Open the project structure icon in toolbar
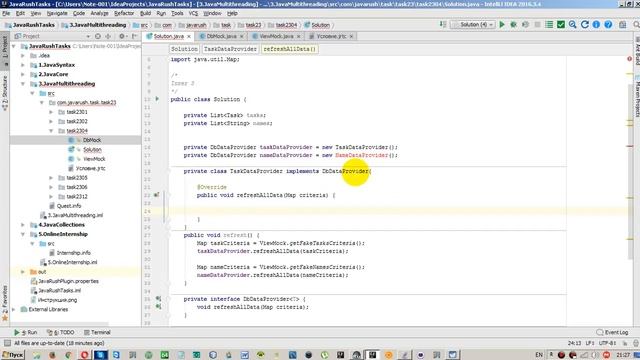The height and width of the screenshot is (360, 640). tap(622, 25)
